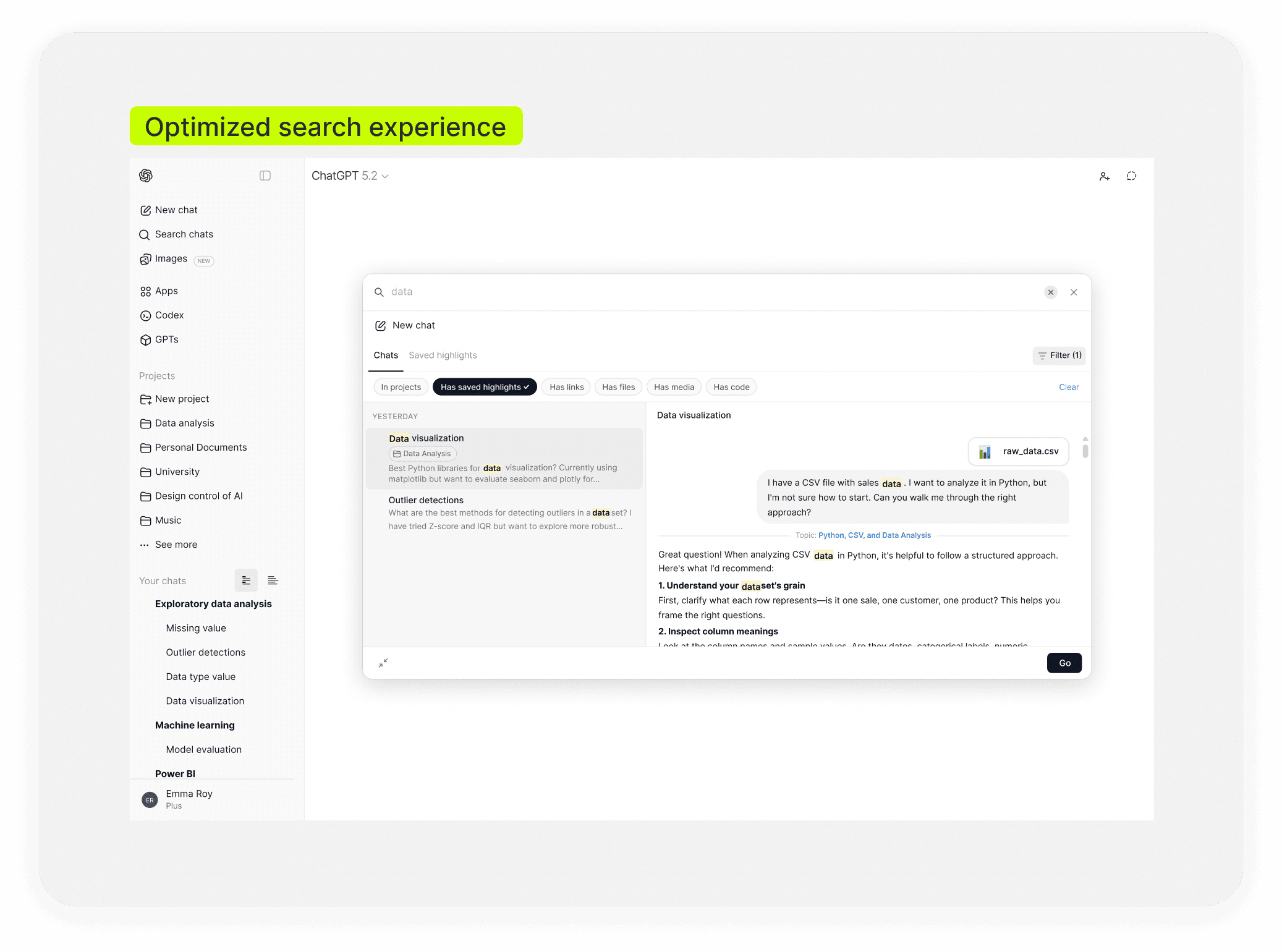Clear the search field text icon
Screen dimensions: 1282x952
tap(1050, 292)
